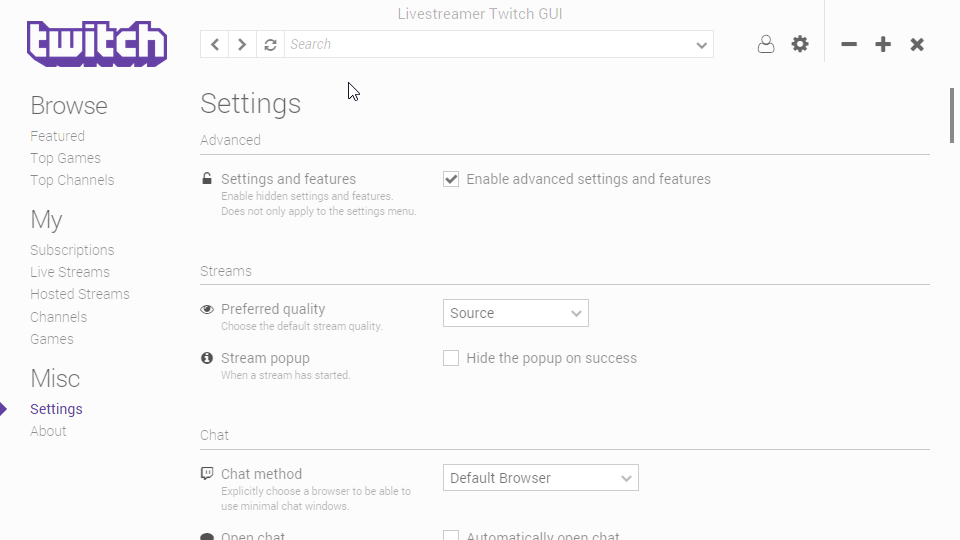Click the Stream popup label
Screen dimensions: 960x540
click(265, 358)
